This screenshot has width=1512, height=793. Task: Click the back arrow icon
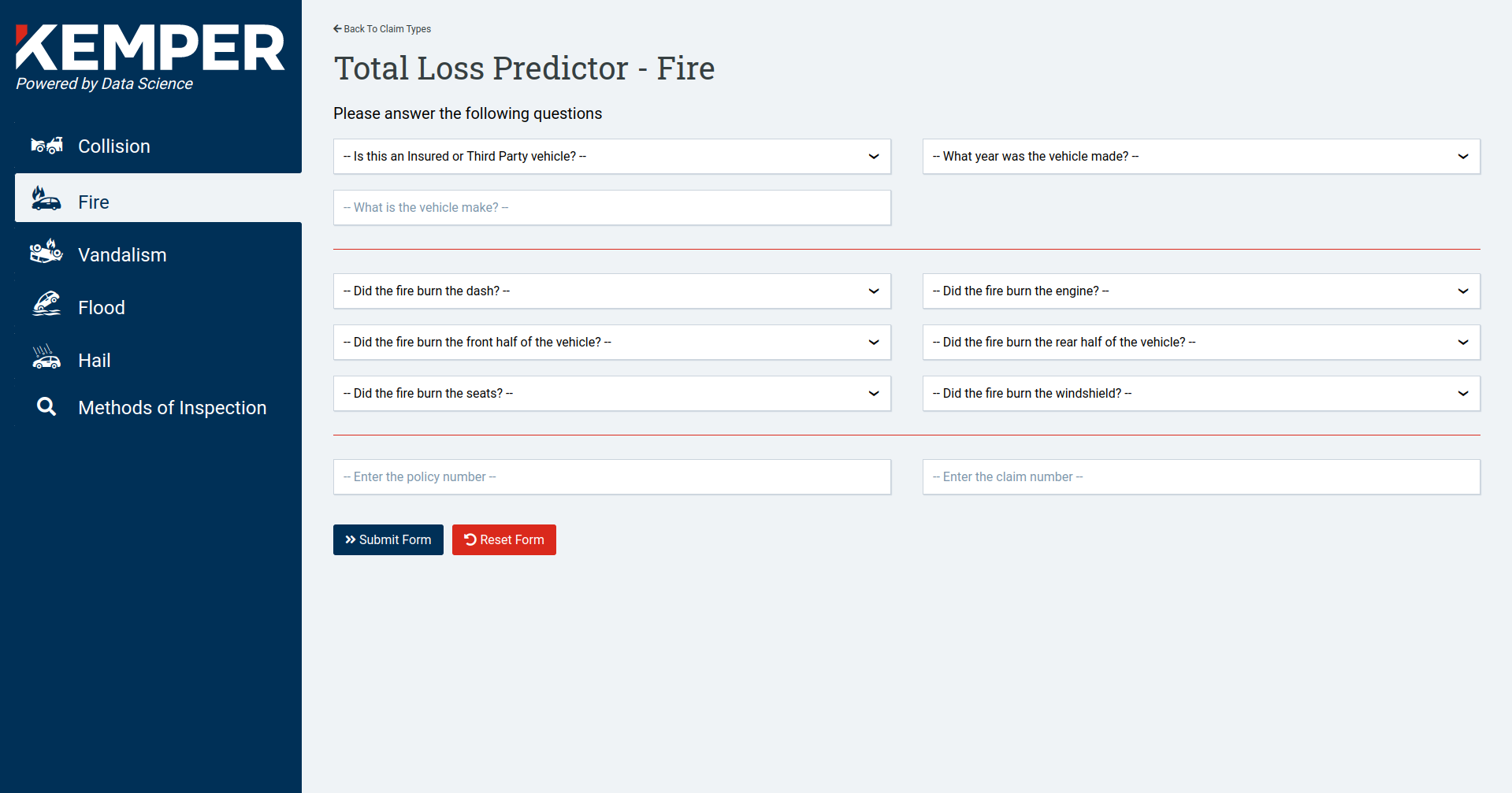tap(337, 29)
